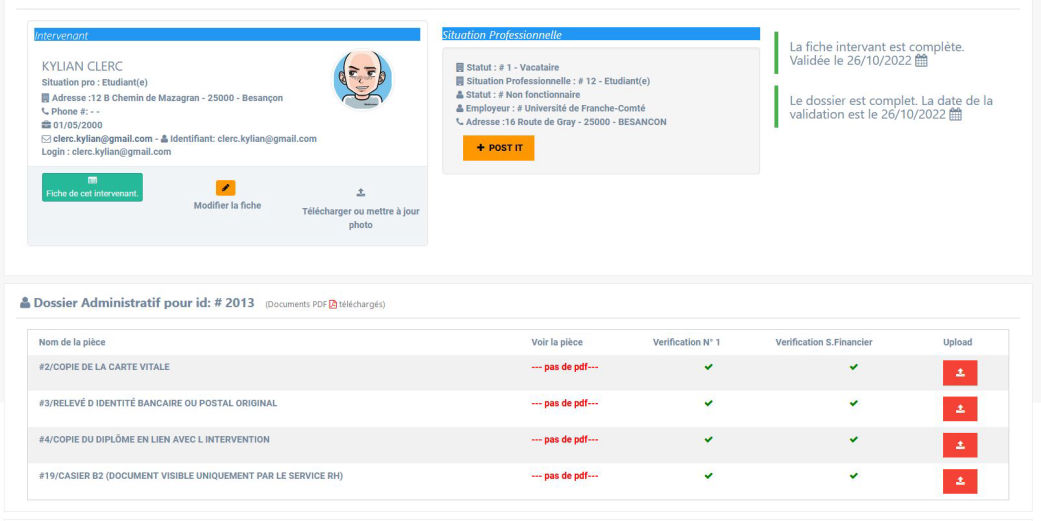
Task: Upload file for Copie du diplôme
Action: pyautogui.click(x=959, y=445)
